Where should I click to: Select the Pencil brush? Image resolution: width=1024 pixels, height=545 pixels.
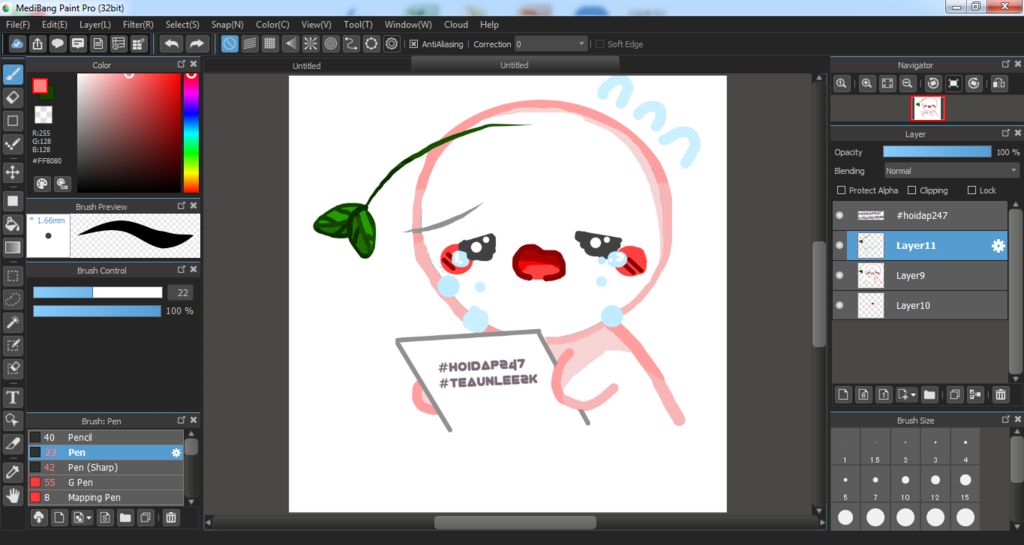106,437
